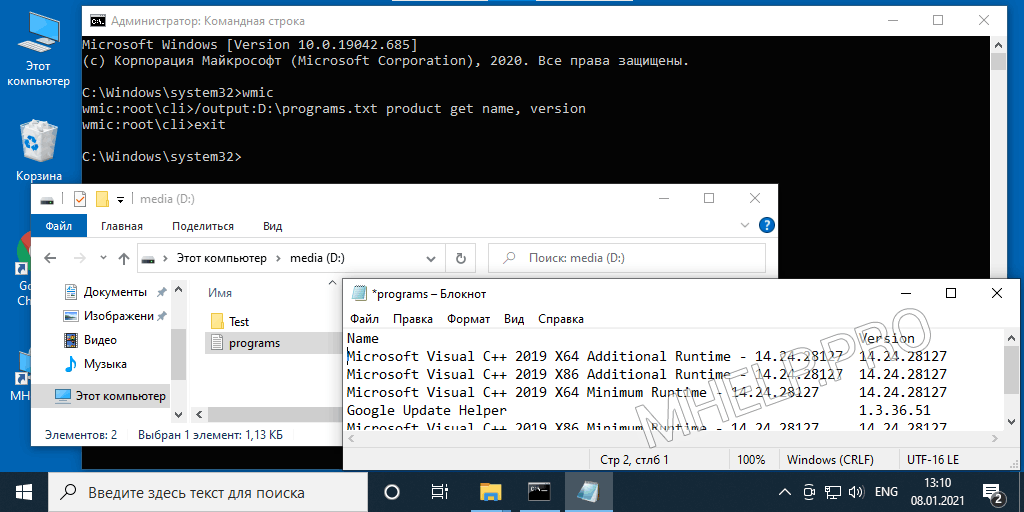Open the clock showing 13:10
The height and width of the screenshot is (512, 1024).
point(938,492)
